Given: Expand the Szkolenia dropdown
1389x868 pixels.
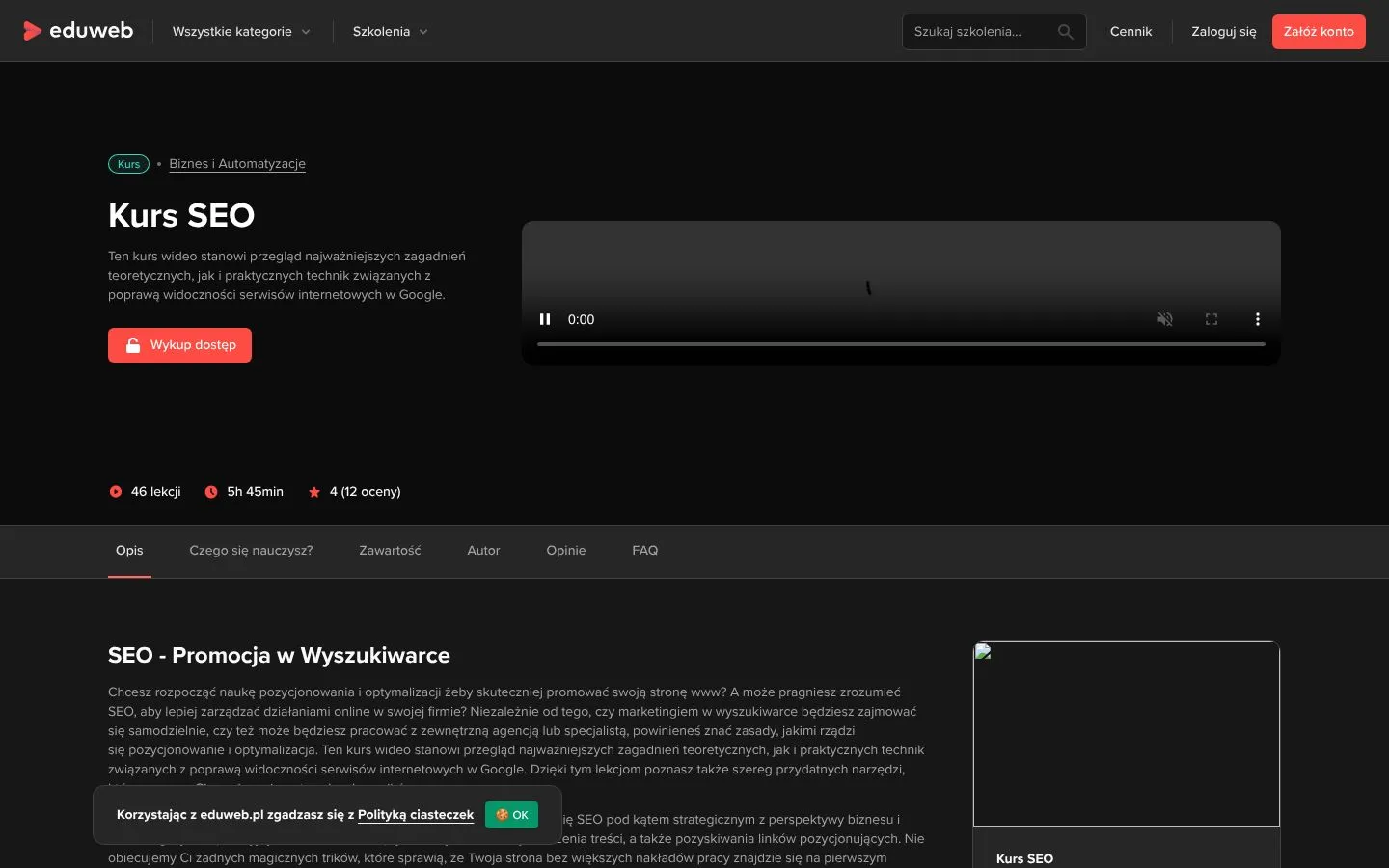Looking at the screenshot, I should (x=390, y=32).
